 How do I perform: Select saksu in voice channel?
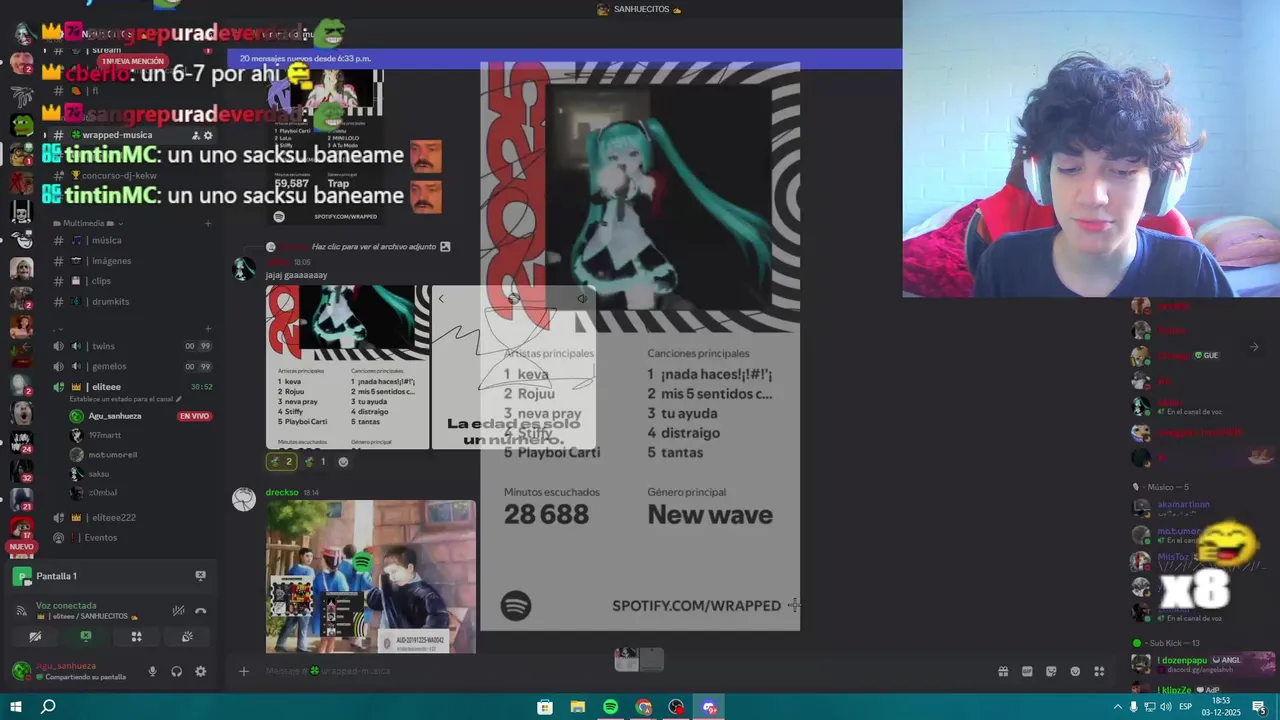pos(99,474)
